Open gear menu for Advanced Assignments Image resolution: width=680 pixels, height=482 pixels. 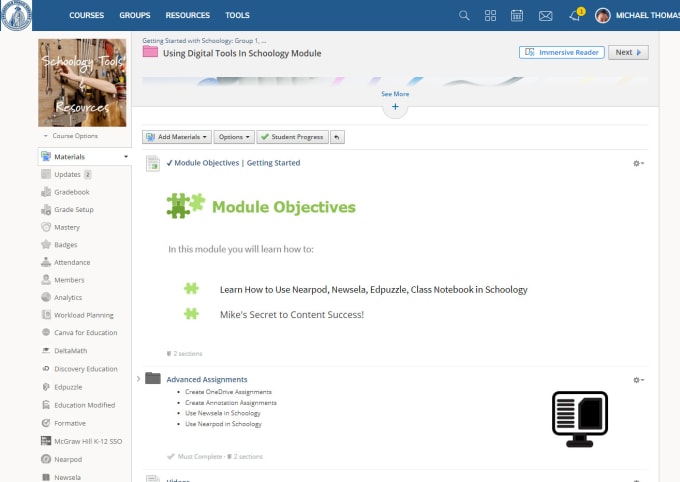click(638, 380)
